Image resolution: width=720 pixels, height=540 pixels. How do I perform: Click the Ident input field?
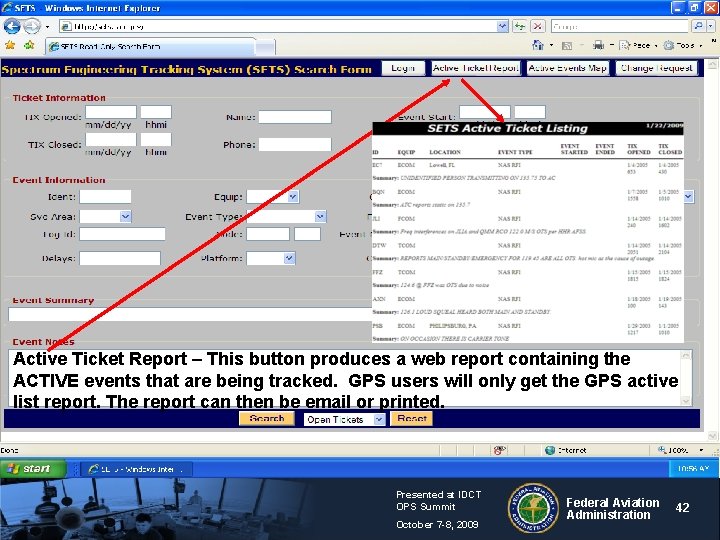(105, 197)
